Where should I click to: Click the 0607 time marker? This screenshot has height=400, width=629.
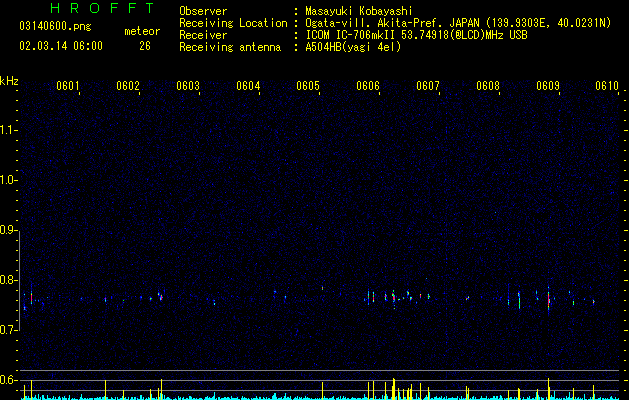click(428, 86)
